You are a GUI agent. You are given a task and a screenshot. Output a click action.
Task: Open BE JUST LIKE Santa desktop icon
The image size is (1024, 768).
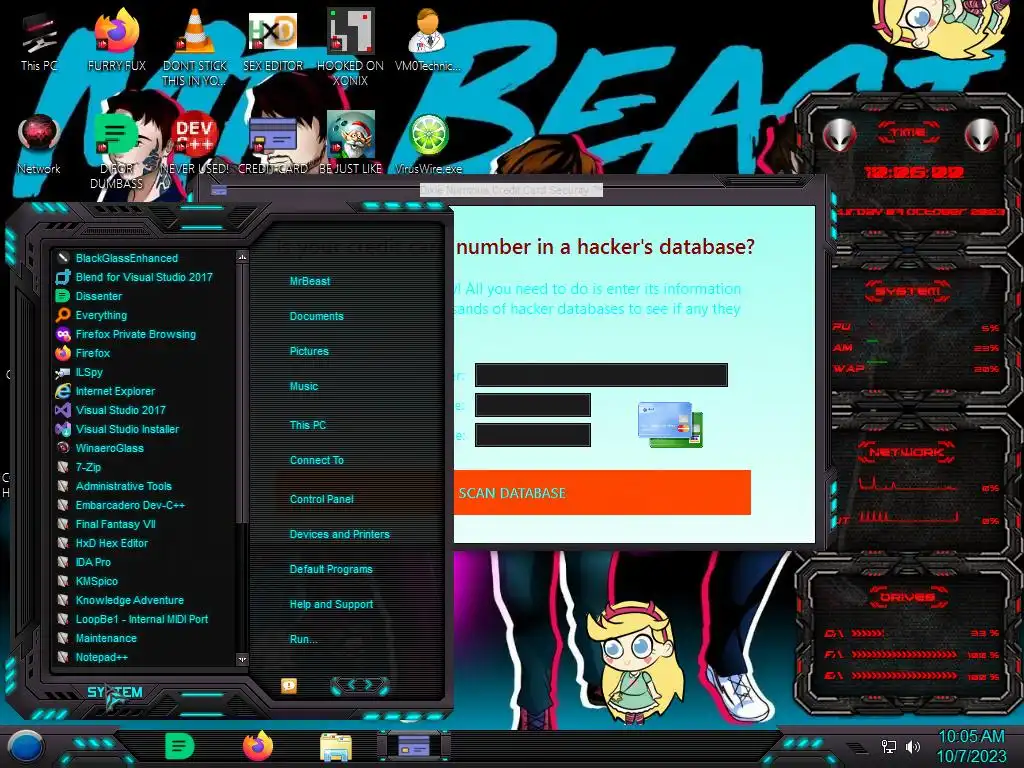(x=350, y=144)
